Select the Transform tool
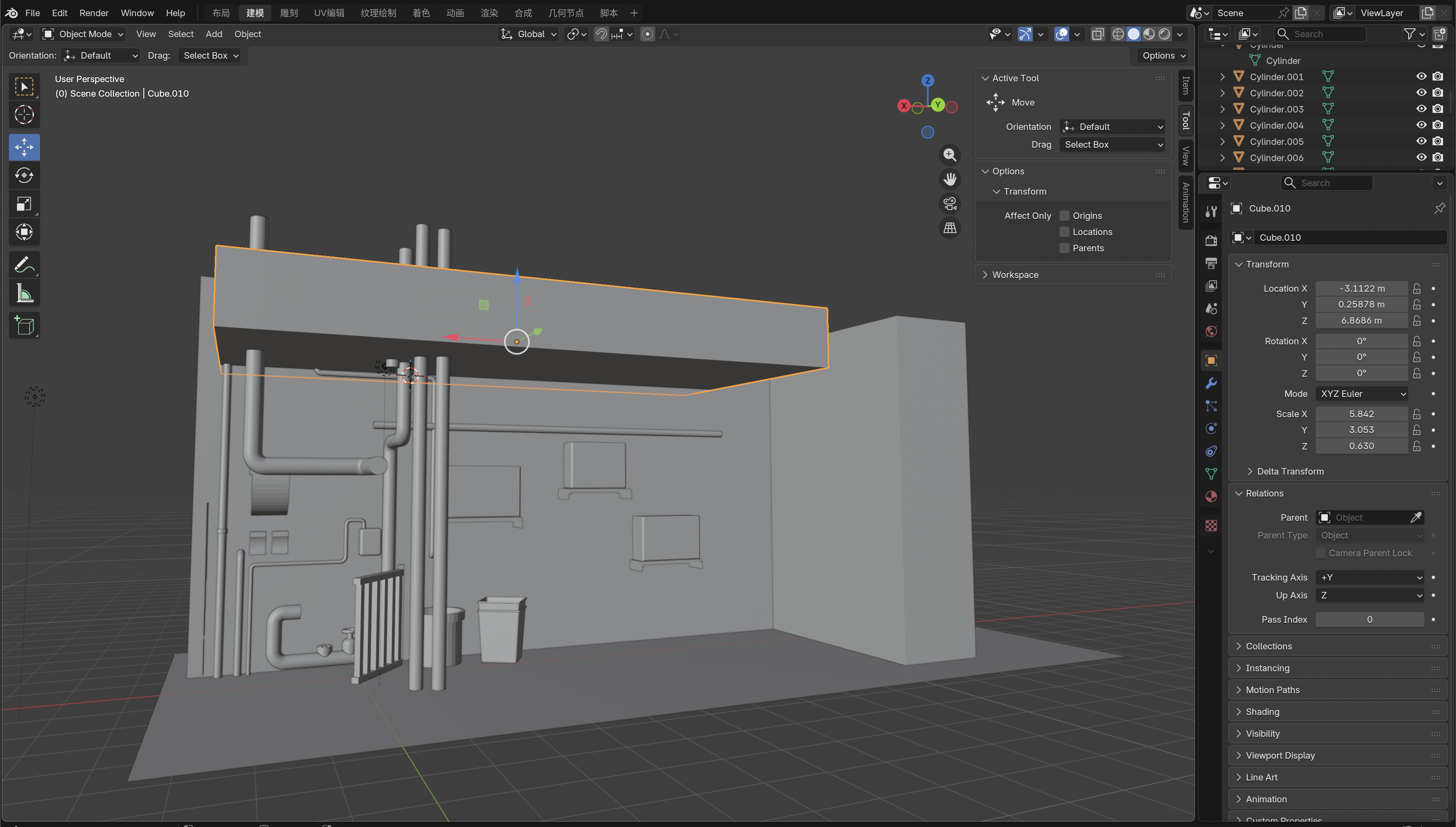 click(24, 232)
